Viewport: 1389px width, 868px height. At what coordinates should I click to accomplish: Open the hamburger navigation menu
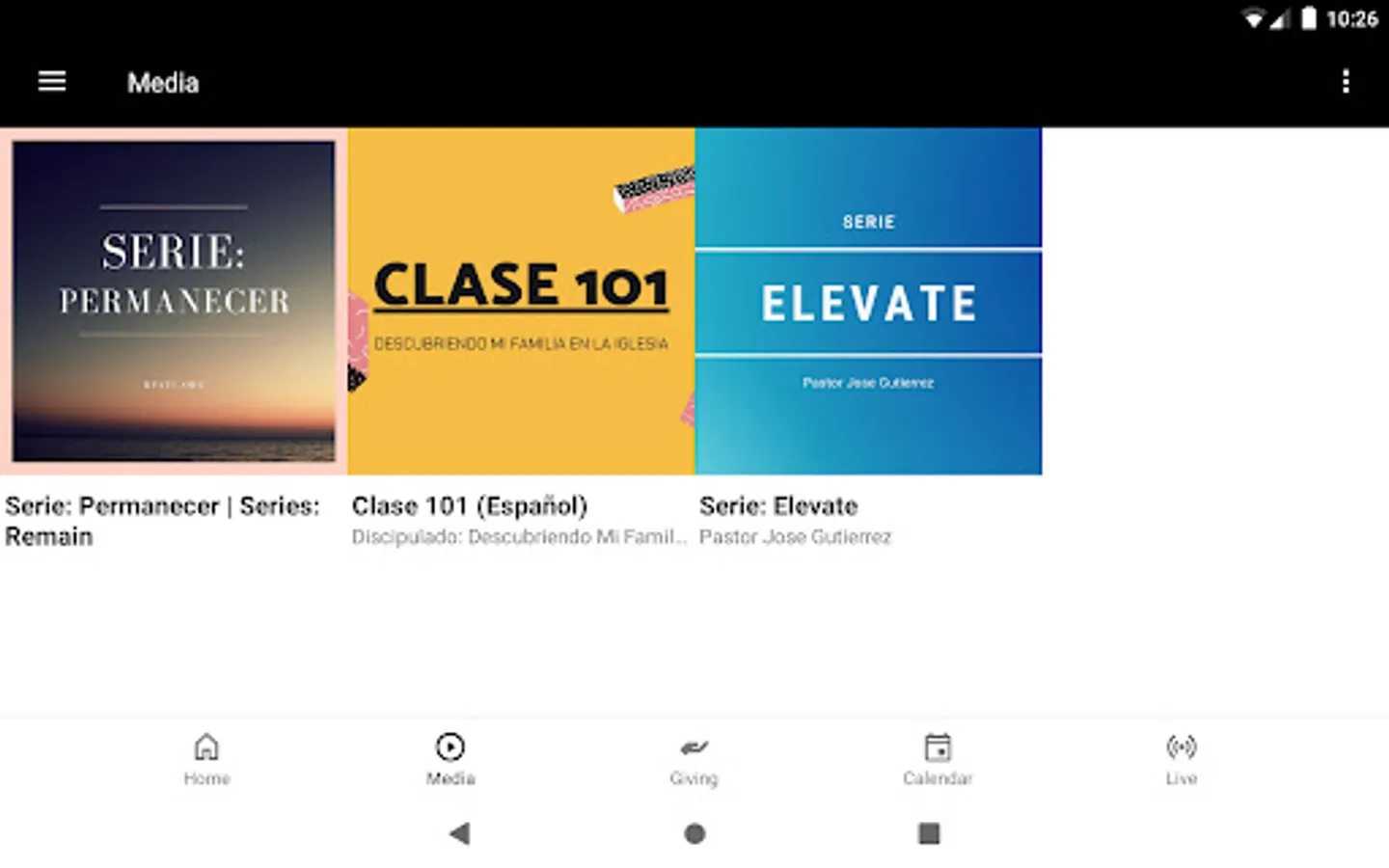[x=52, y=82]
